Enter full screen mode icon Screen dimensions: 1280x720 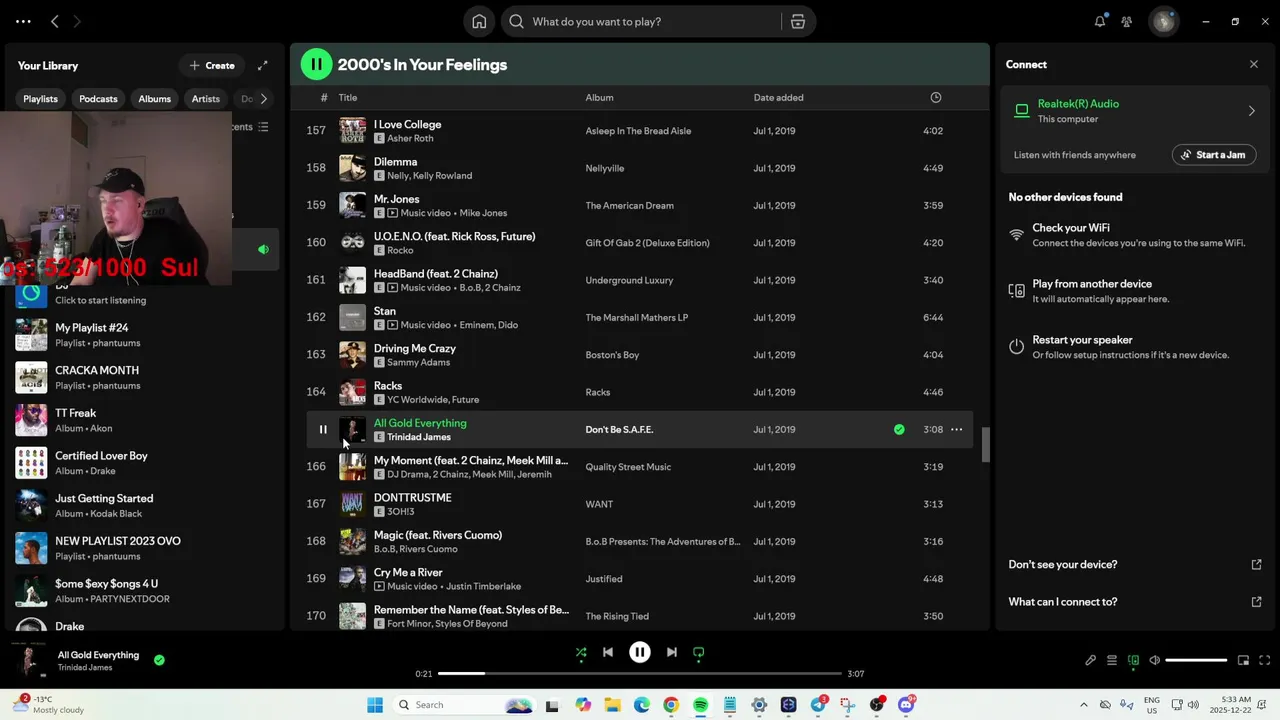point(1265,660)
